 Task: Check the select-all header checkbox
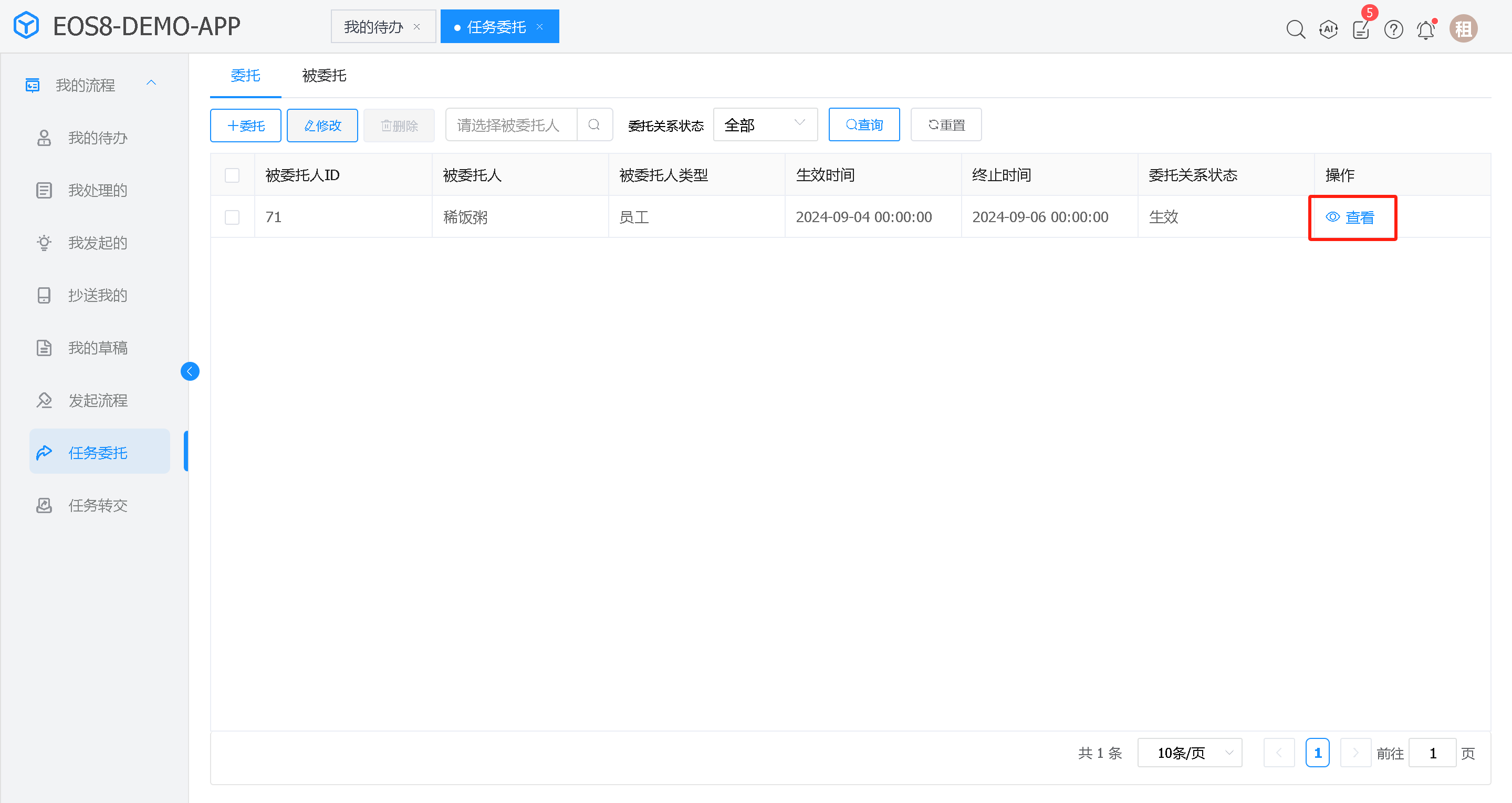(232, 175)
